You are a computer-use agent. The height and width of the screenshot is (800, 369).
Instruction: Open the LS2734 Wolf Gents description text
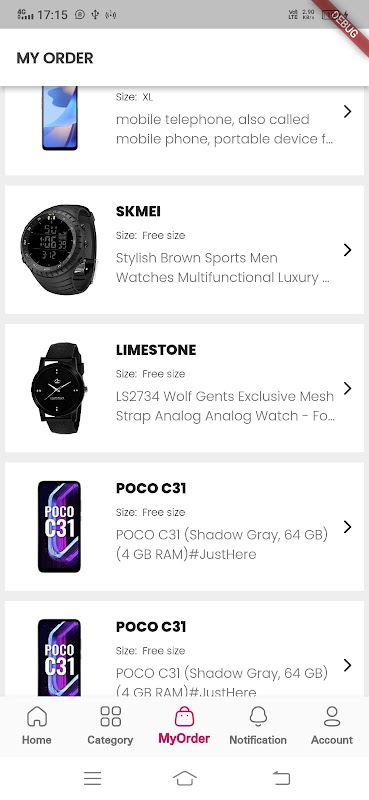coord(225,406)
